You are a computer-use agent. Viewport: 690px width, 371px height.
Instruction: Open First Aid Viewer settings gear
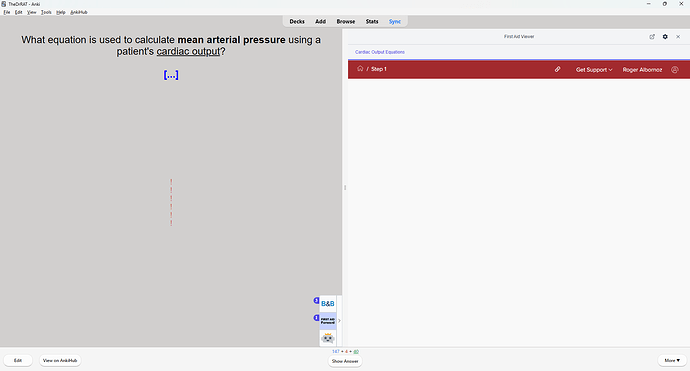tap(665, 37)
